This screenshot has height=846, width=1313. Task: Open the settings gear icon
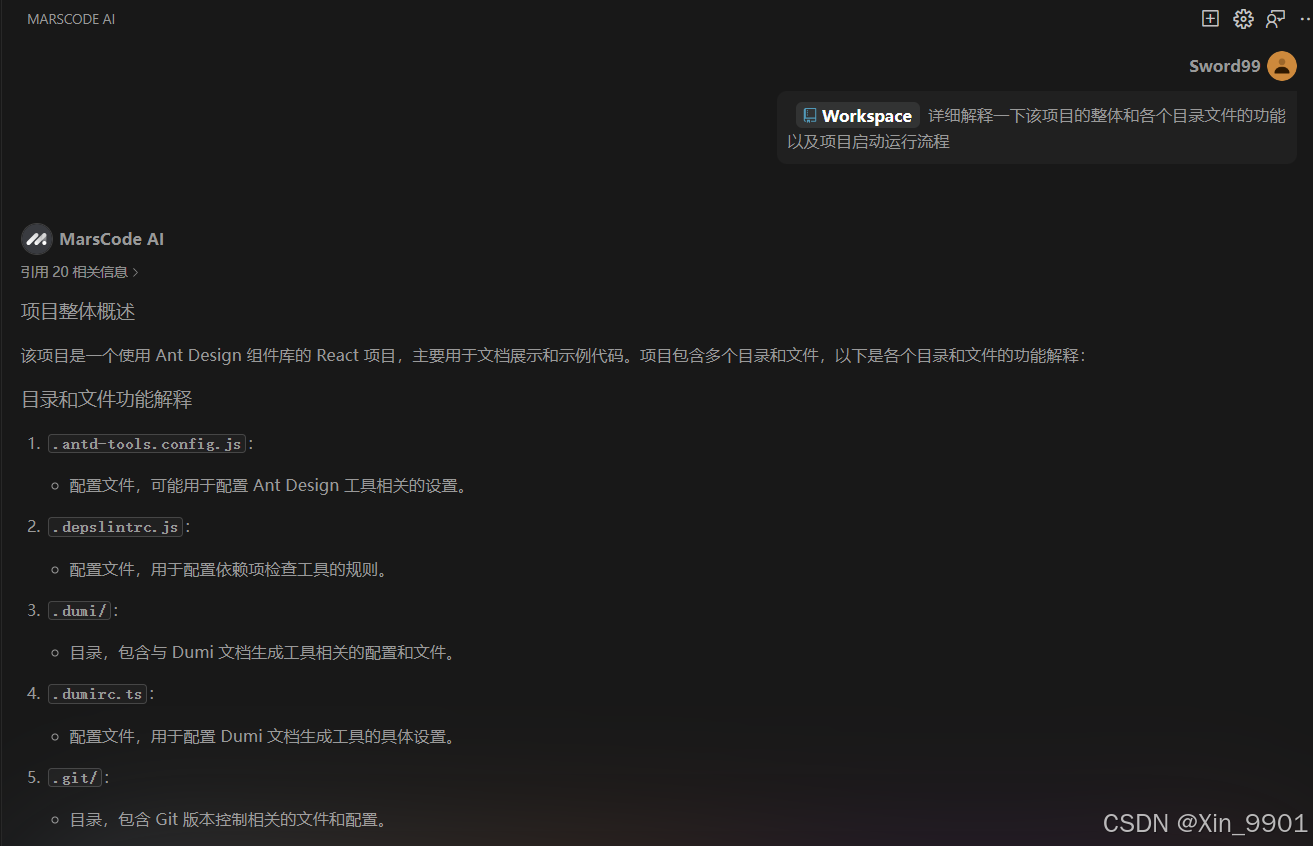coord(1243,18)
